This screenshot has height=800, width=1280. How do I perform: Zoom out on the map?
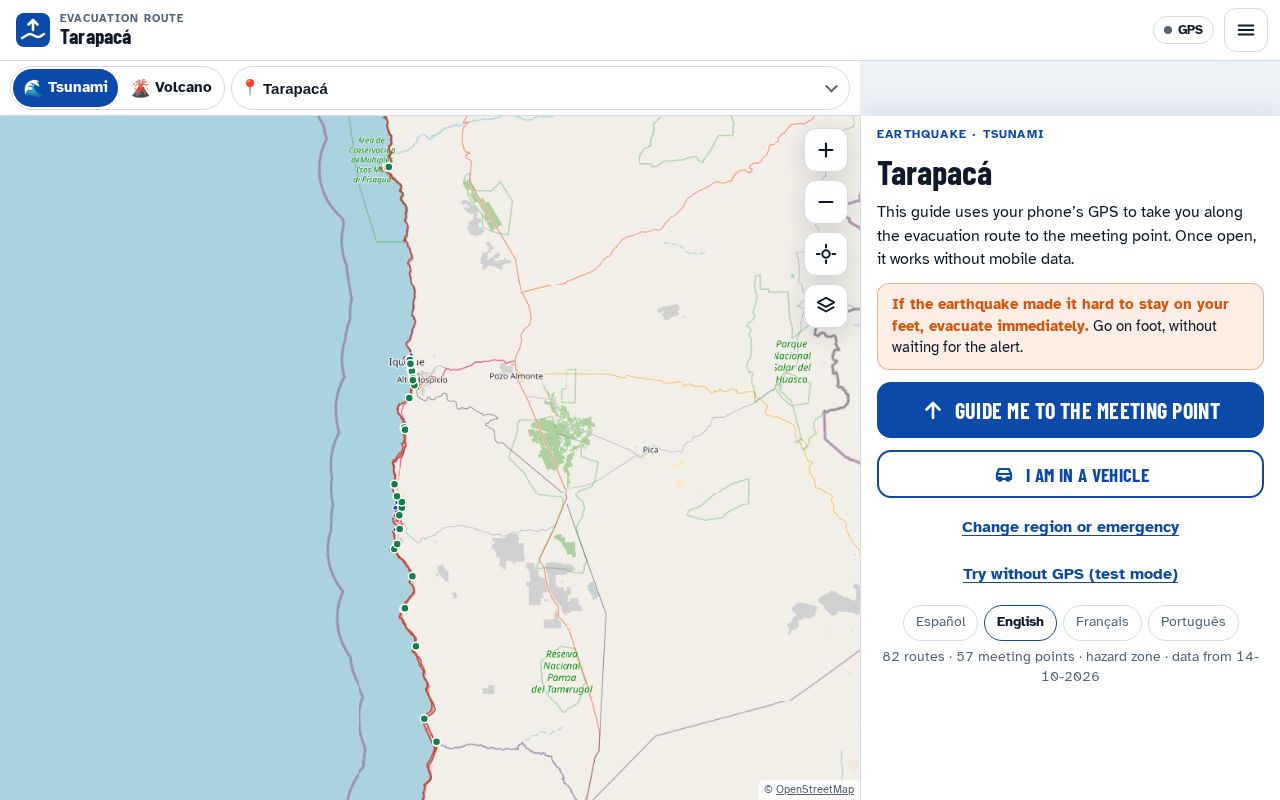click(826, 202)
